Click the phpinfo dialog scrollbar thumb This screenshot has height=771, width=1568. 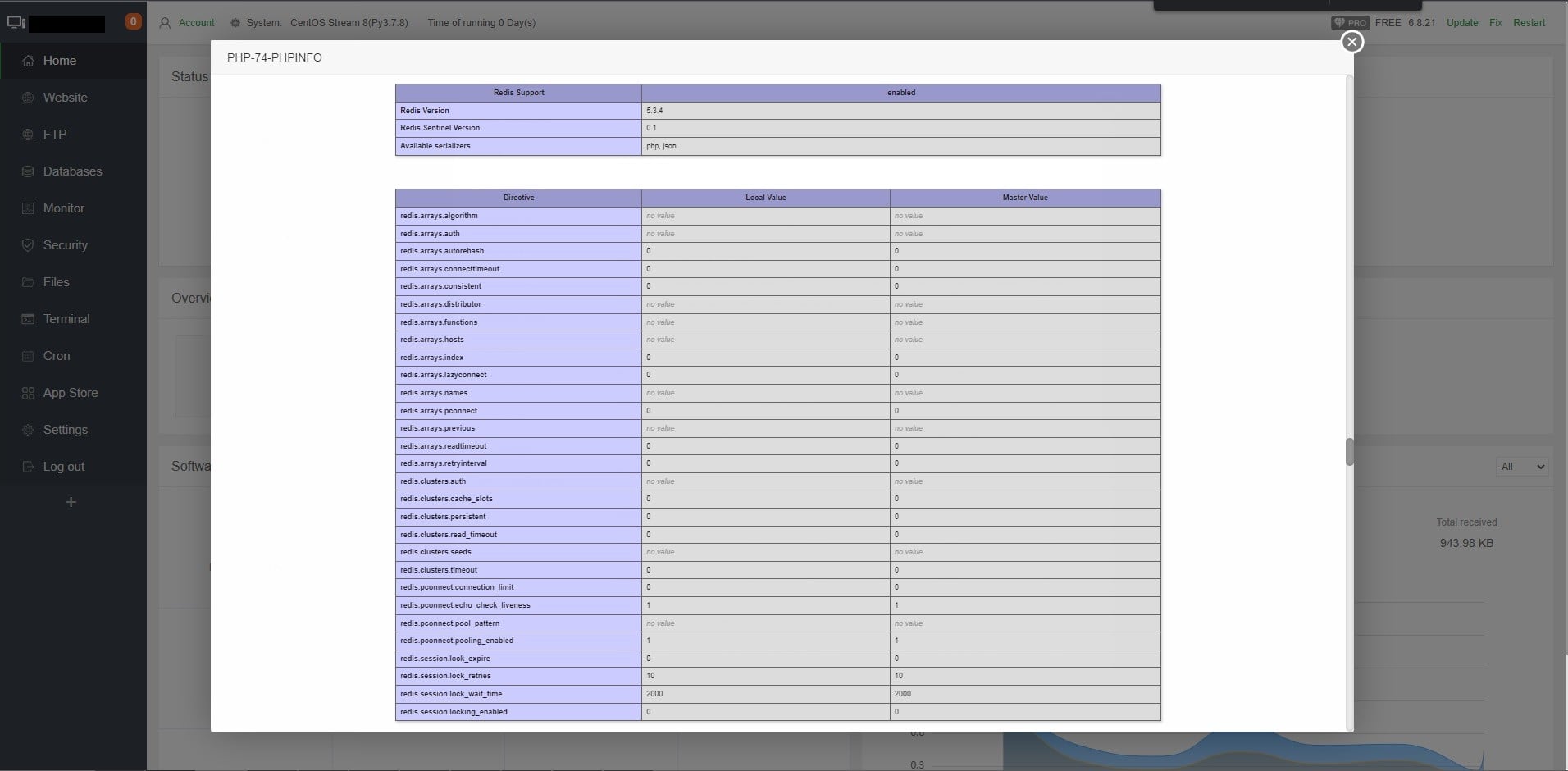(1349, 452)
